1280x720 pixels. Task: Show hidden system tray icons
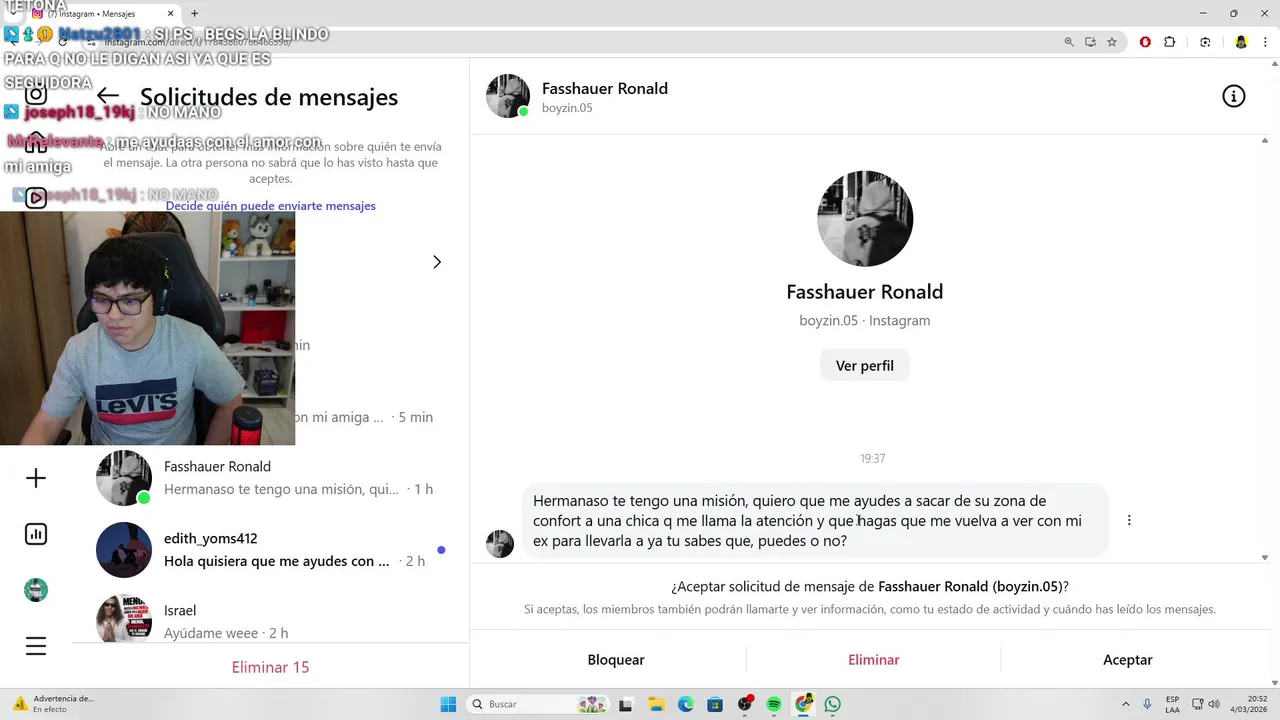(1126, 704)
